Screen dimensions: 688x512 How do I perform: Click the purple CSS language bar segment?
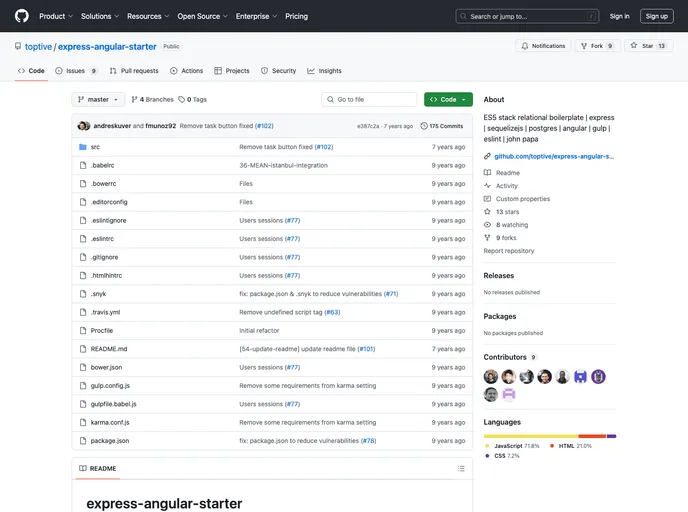(x=612, y=436)
